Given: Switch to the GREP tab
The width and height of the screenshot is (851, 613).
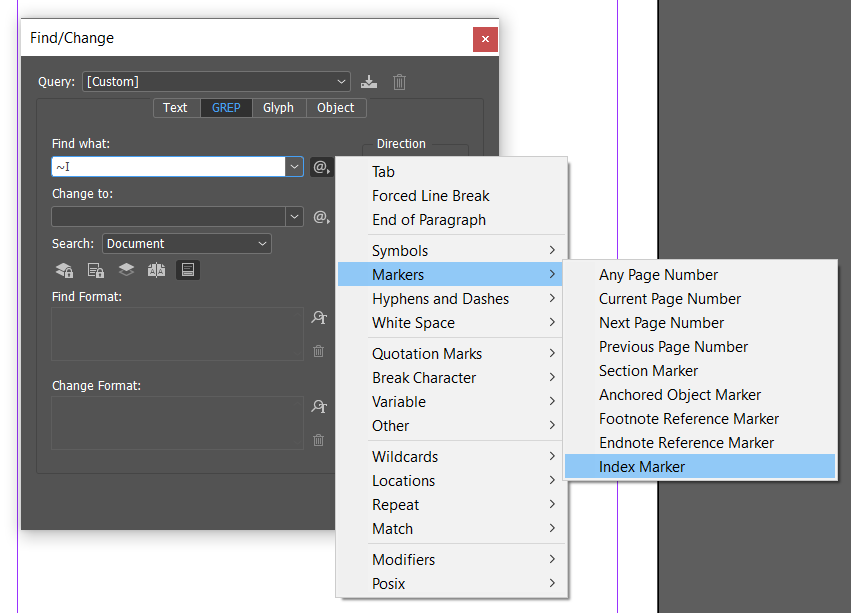Looking at the screenshot, I should 226,108.
